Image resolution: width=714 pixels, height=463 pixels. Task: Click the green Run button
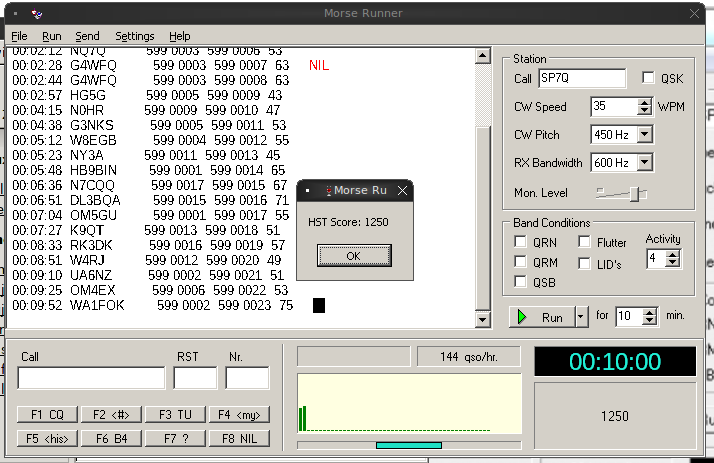[542, 317]
